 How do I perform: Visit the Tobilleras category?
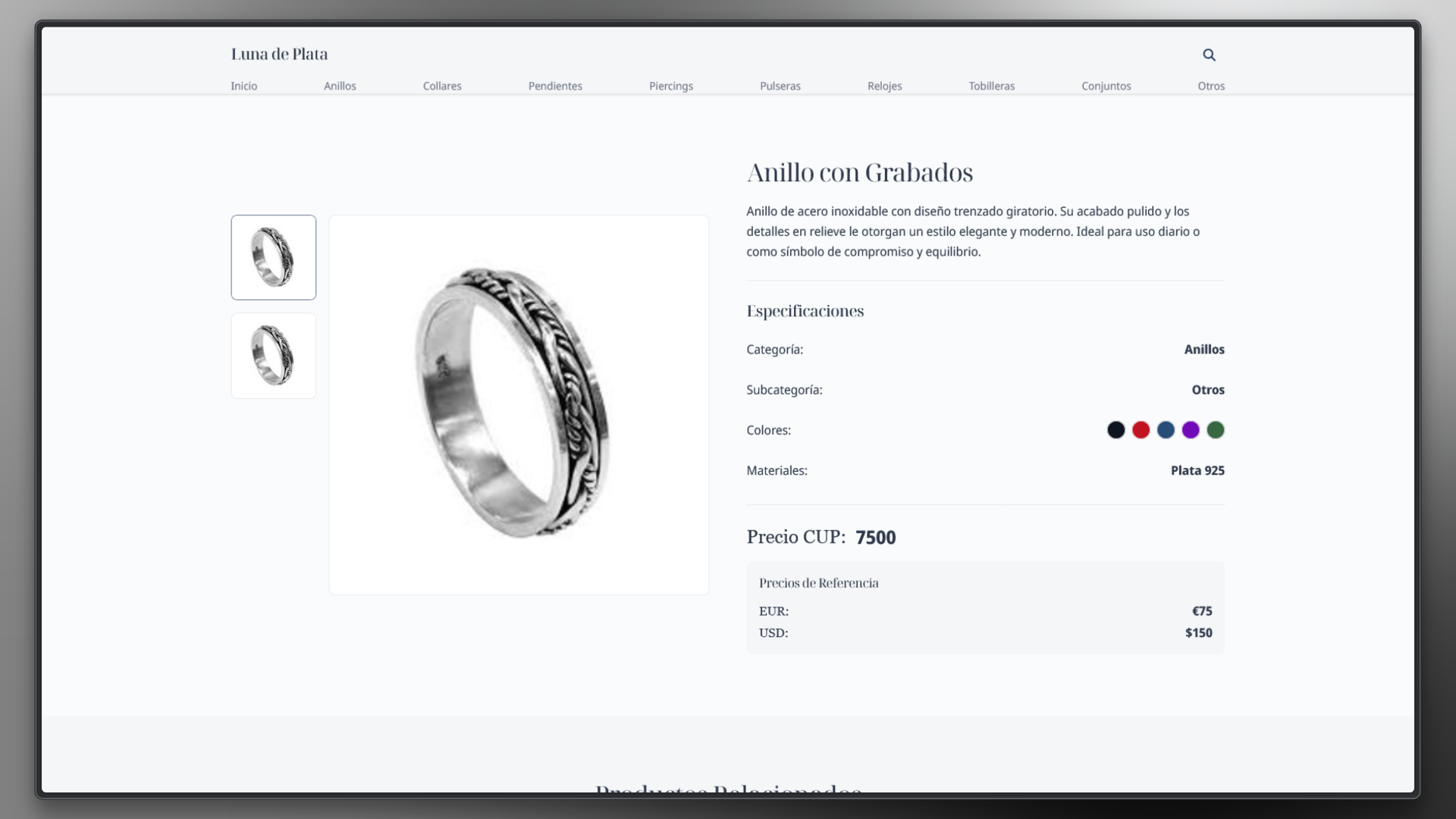[x=992, y=86]
